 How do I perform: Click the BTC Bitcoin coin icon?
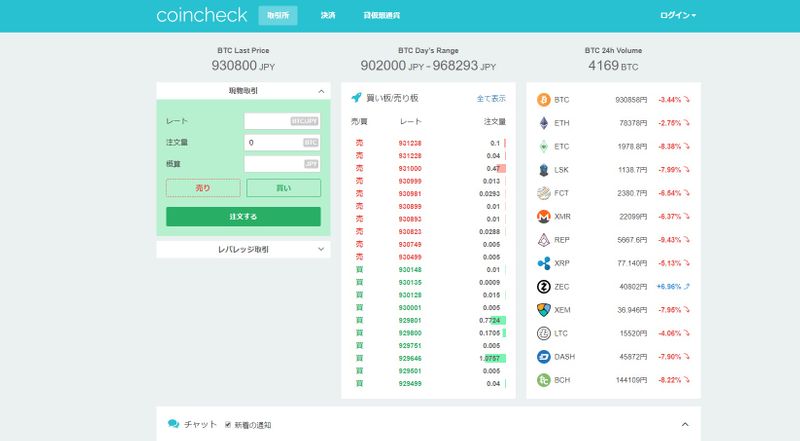point(544,100)
